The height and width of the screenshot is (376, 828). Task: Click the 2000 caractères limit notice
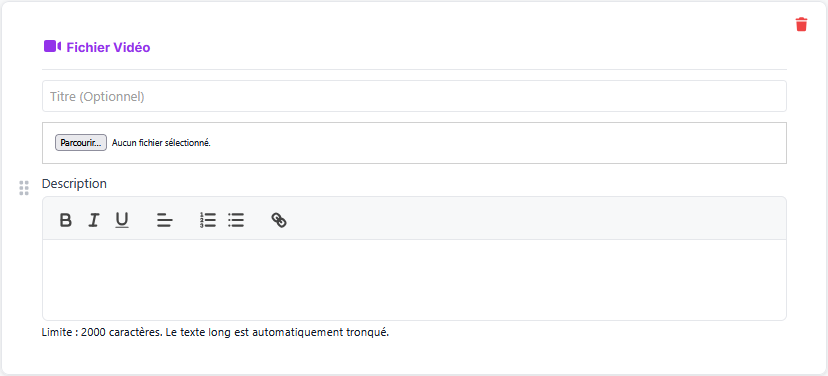point(215,333)
